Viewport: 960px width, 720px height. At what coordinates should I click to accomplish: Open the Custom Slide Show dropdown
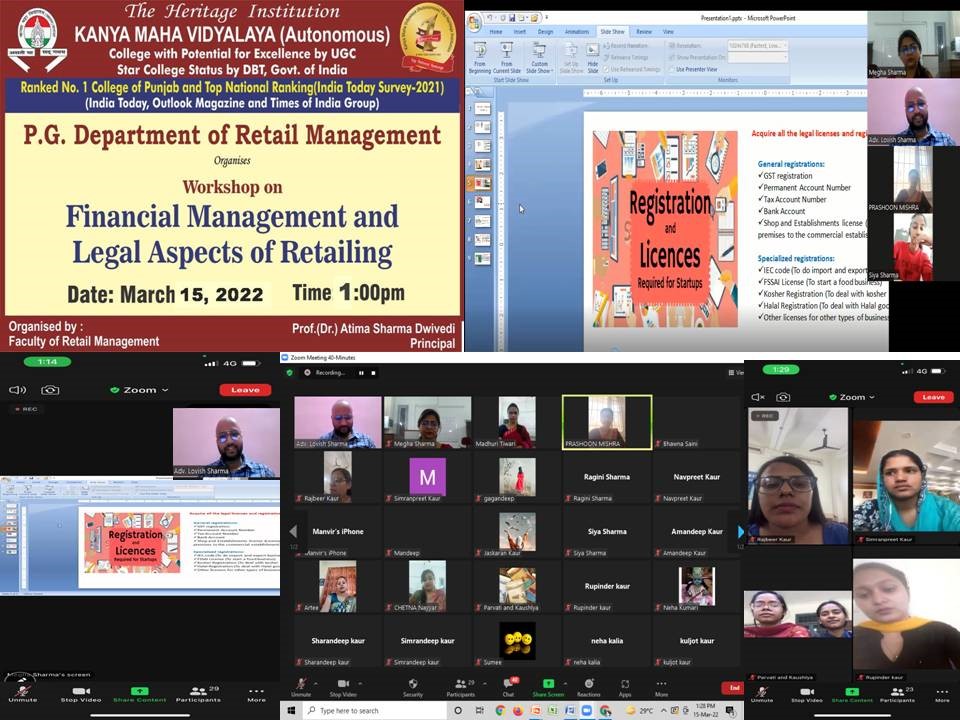pyautogui.click(x=539, y=58)
